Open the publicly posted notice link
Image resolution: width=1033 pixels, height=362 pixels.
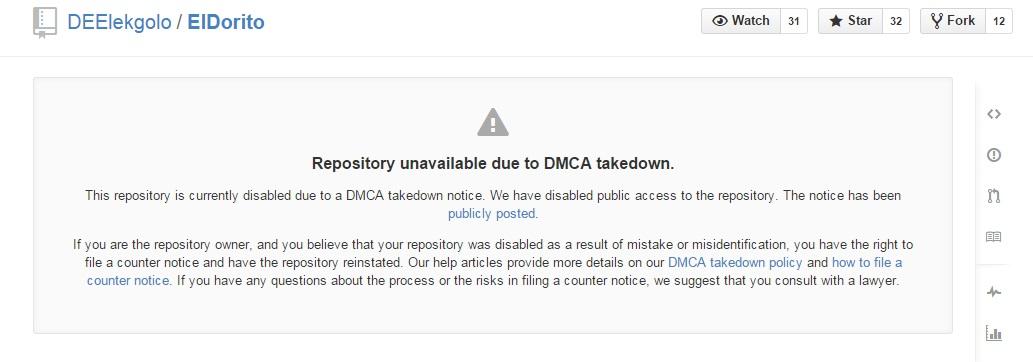(493, 214)
